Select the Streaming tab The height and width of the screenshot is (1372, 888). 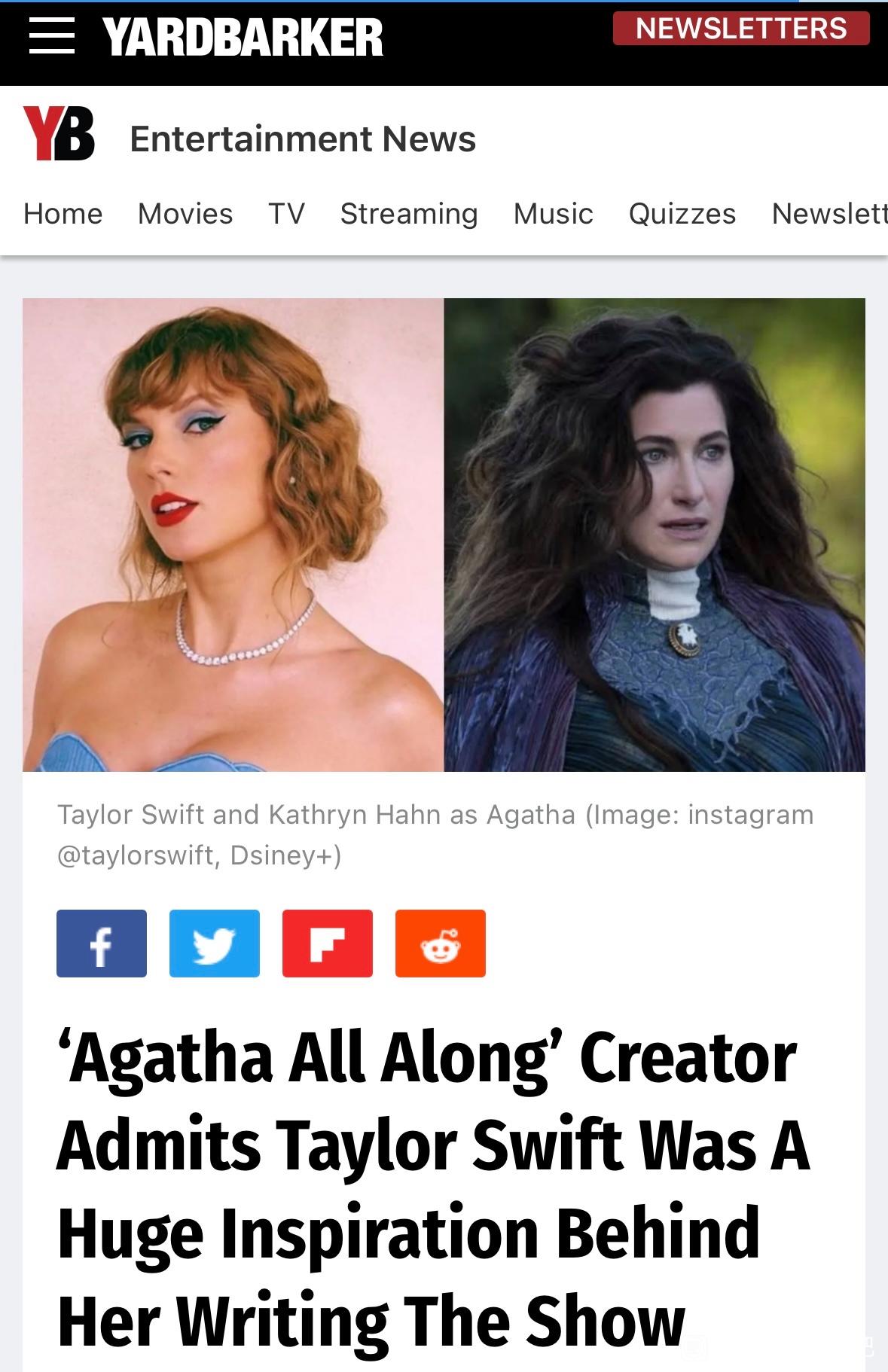coord(409,214)
